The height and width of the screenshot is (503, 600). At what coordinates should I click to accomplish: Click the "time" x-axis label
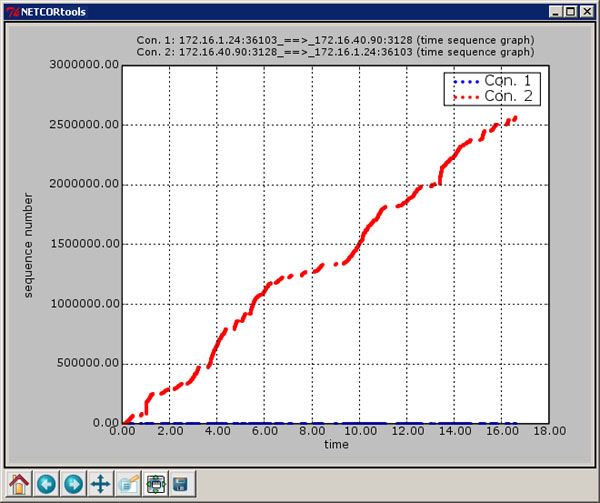[336, 444]
